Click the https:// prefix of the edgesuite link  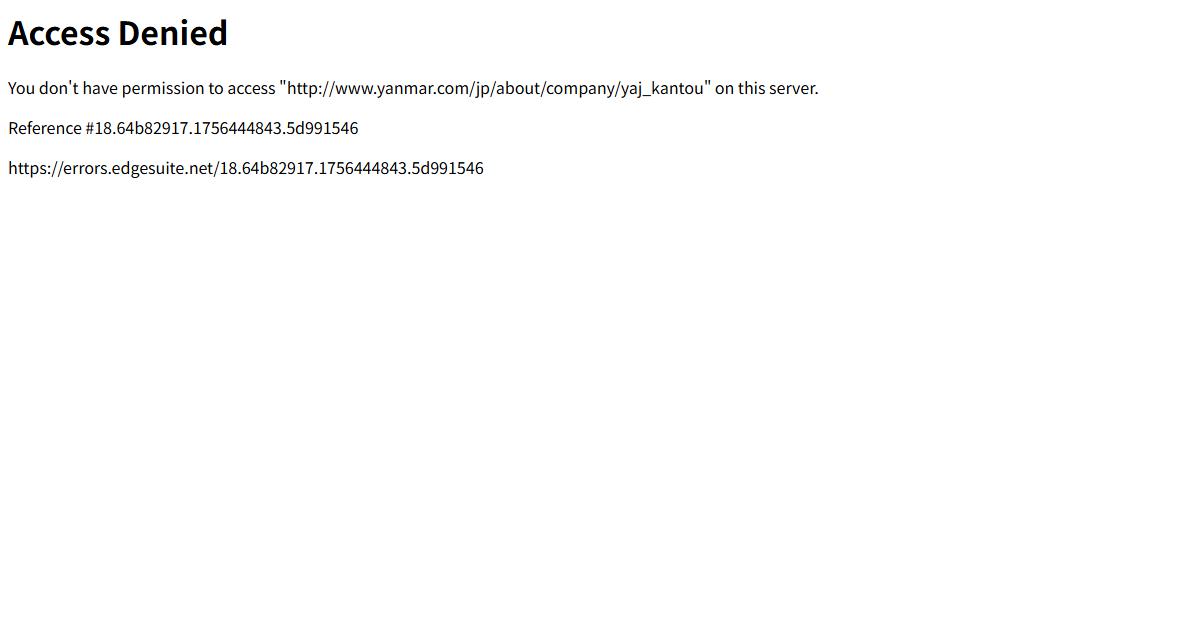(35, 168)
